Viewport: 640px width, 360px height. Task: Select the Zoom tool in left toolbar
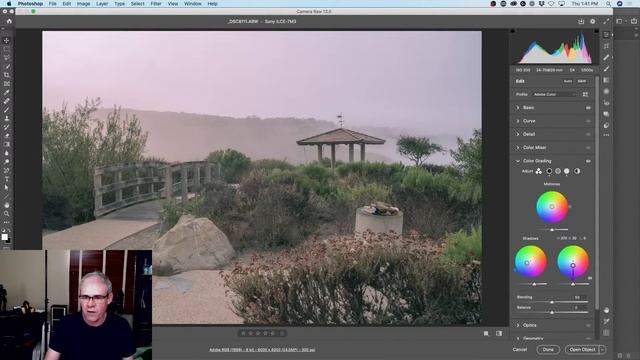pyautogui.click(x=7, y=213)
